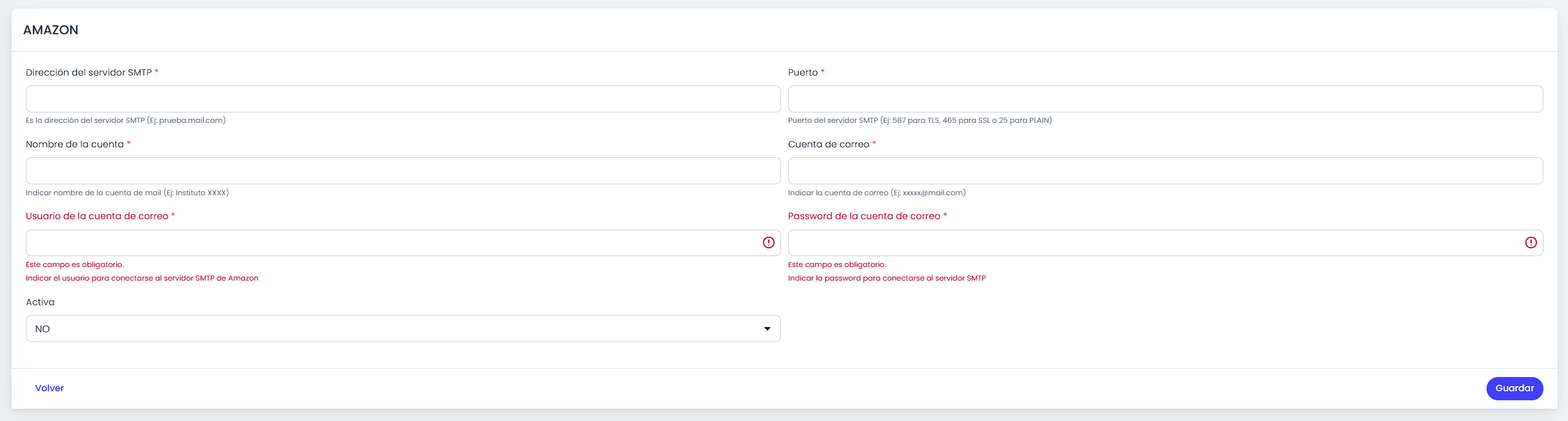Focus the Puerto input field
The width and height of the screenshot is (1568, 421).
click(x=1165, y=99)
